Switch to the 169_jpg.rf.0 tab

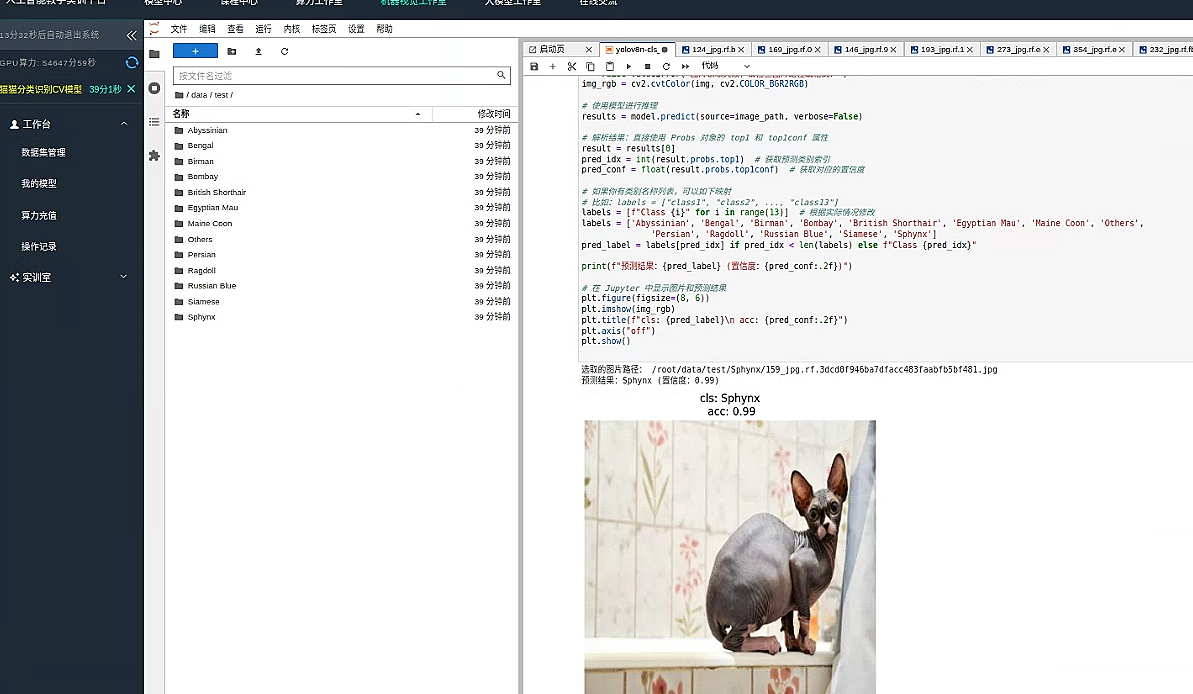click(x=789, y=49)
